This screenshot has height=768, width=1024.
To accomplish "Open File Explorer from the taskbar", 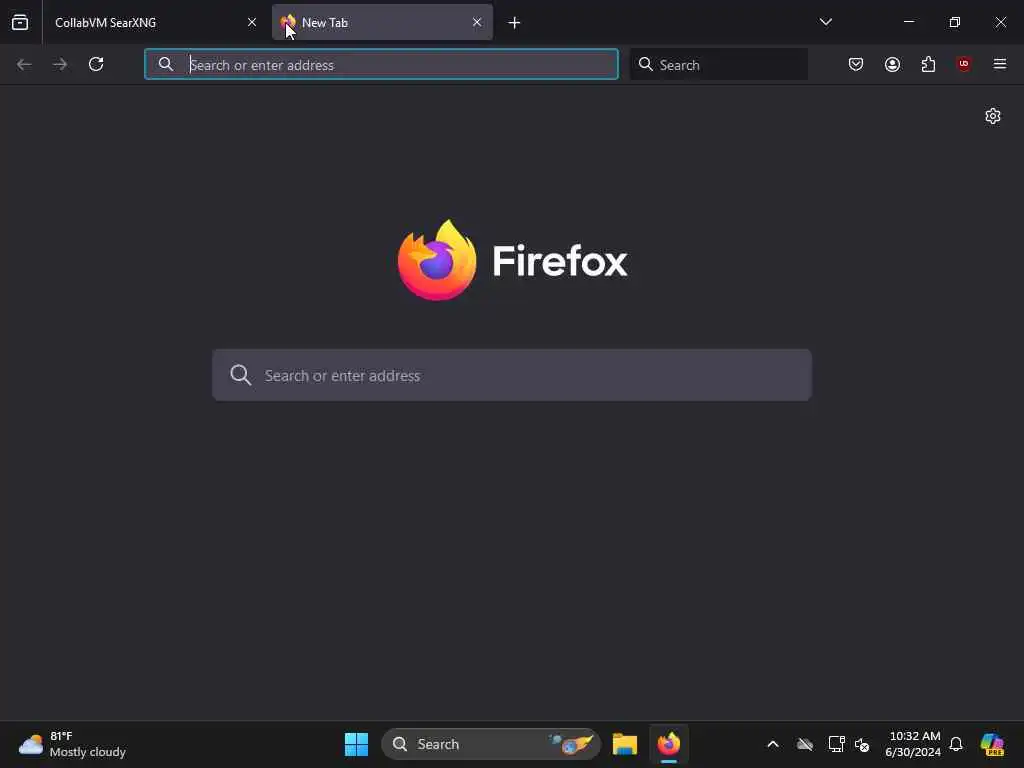I will [625, 744].
